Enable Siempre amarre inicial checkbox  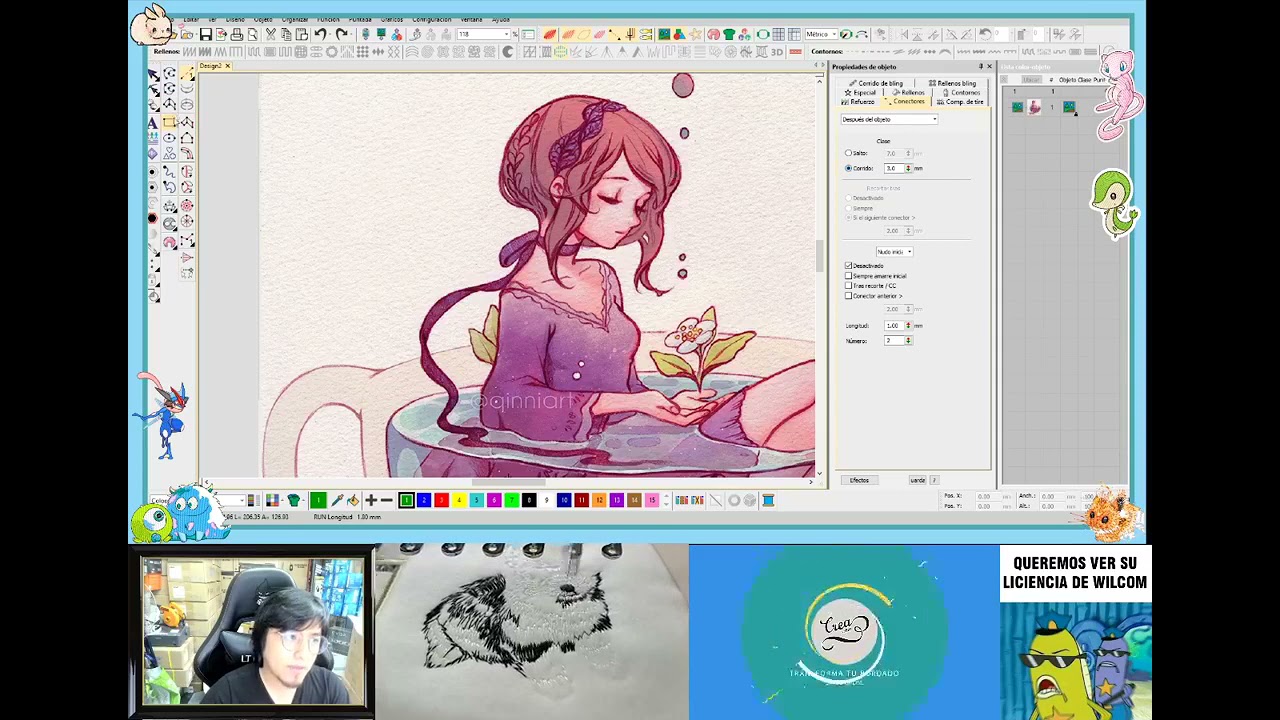[849, 276]
